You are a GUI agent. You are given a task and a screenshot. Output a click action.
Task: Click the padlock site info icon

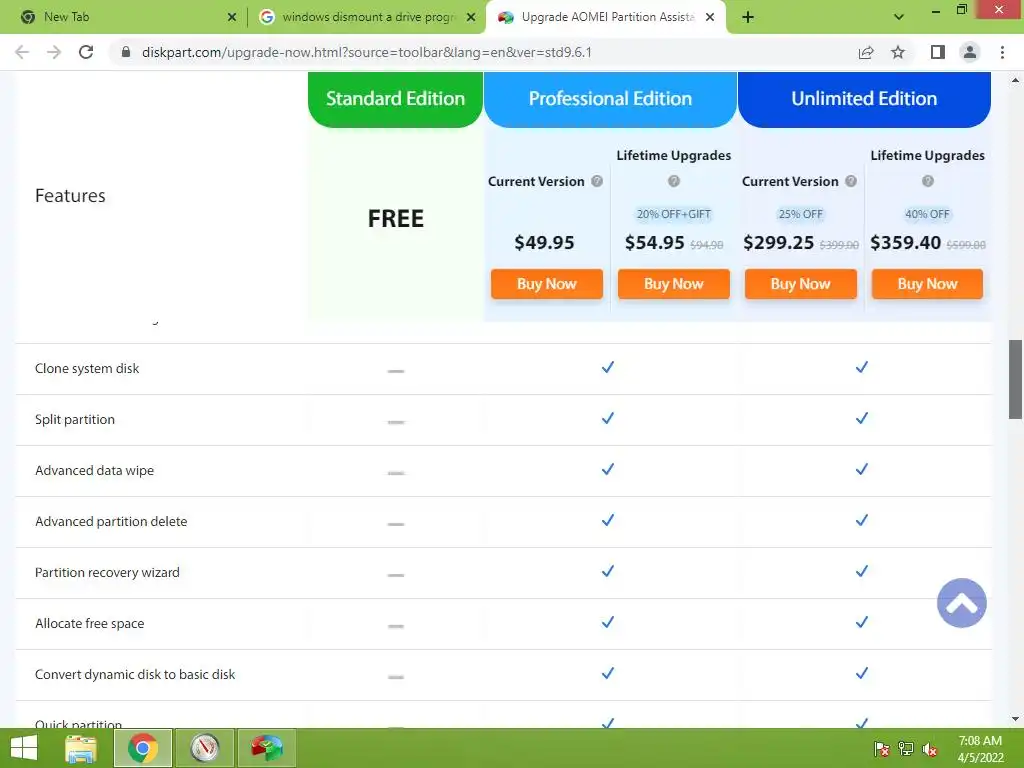coord(125,52)
